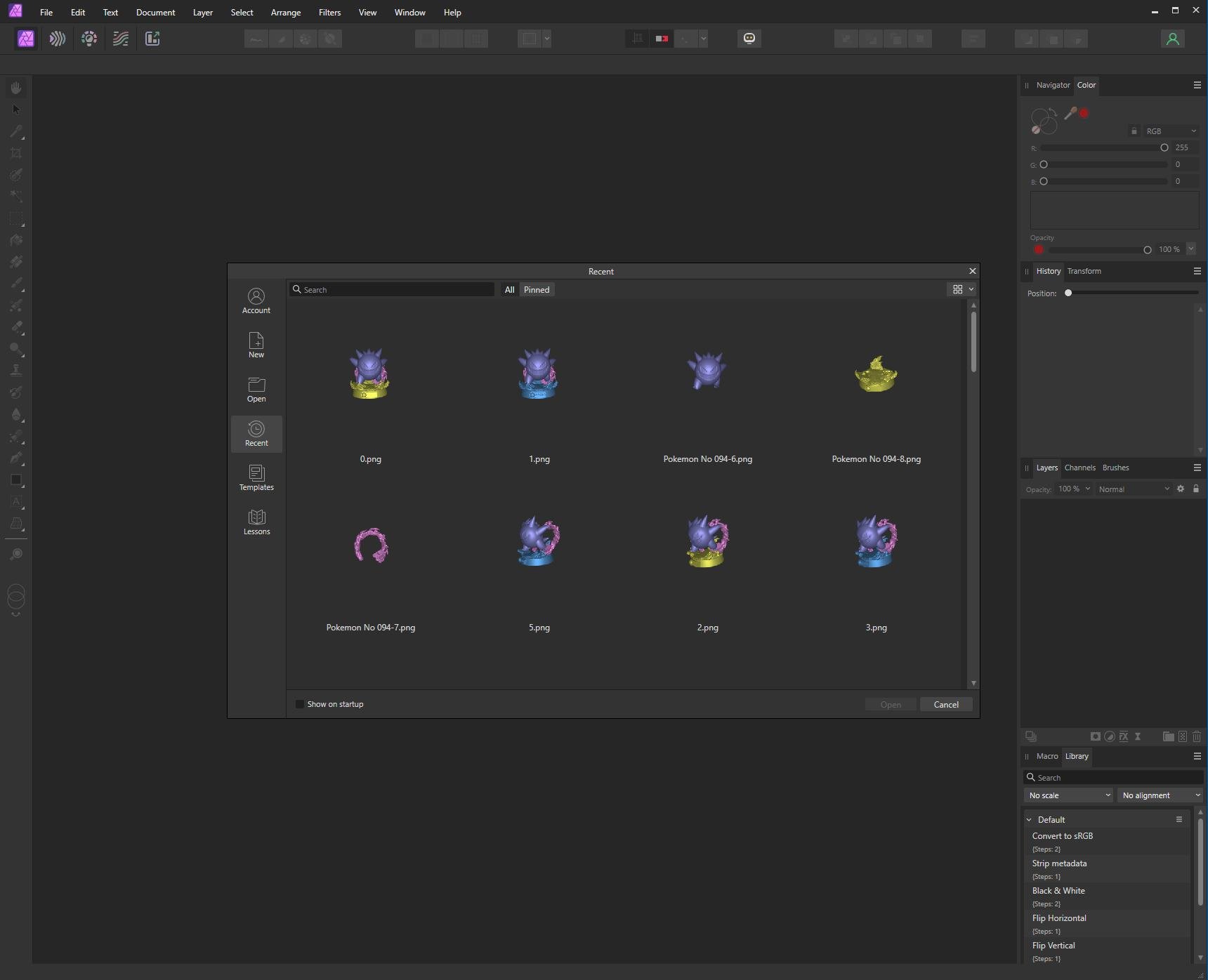Image resolution: width=1208 pixels, height=980 pixels.
Task: Select Recent in the dialog sidebar
Action: coord(256,434)
